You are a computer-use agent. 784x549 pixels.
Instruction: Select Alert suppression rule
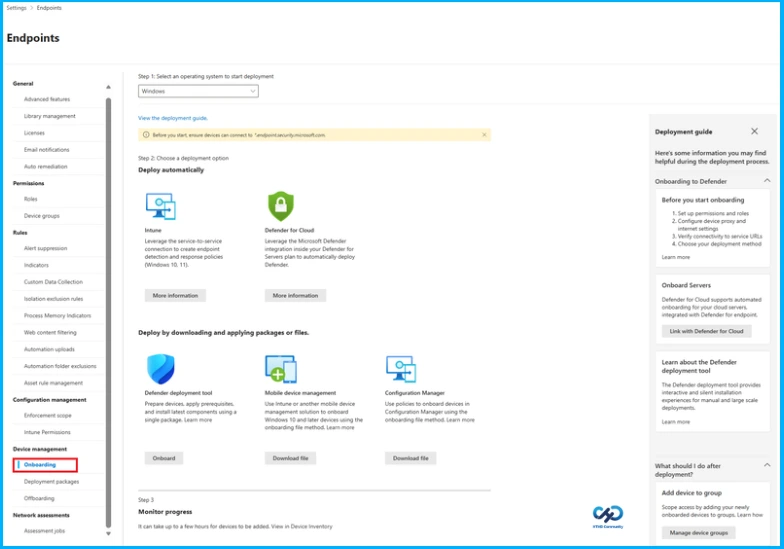(46, 248)
